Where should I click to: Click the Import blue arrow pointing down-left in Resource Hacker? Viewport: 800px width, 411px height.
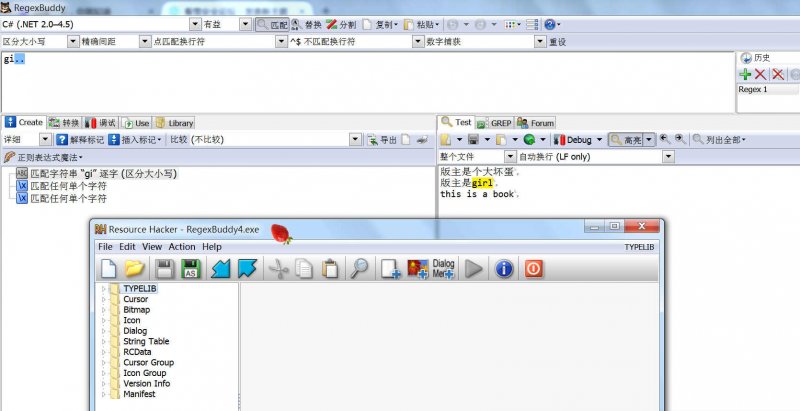(x=221, y=269)
